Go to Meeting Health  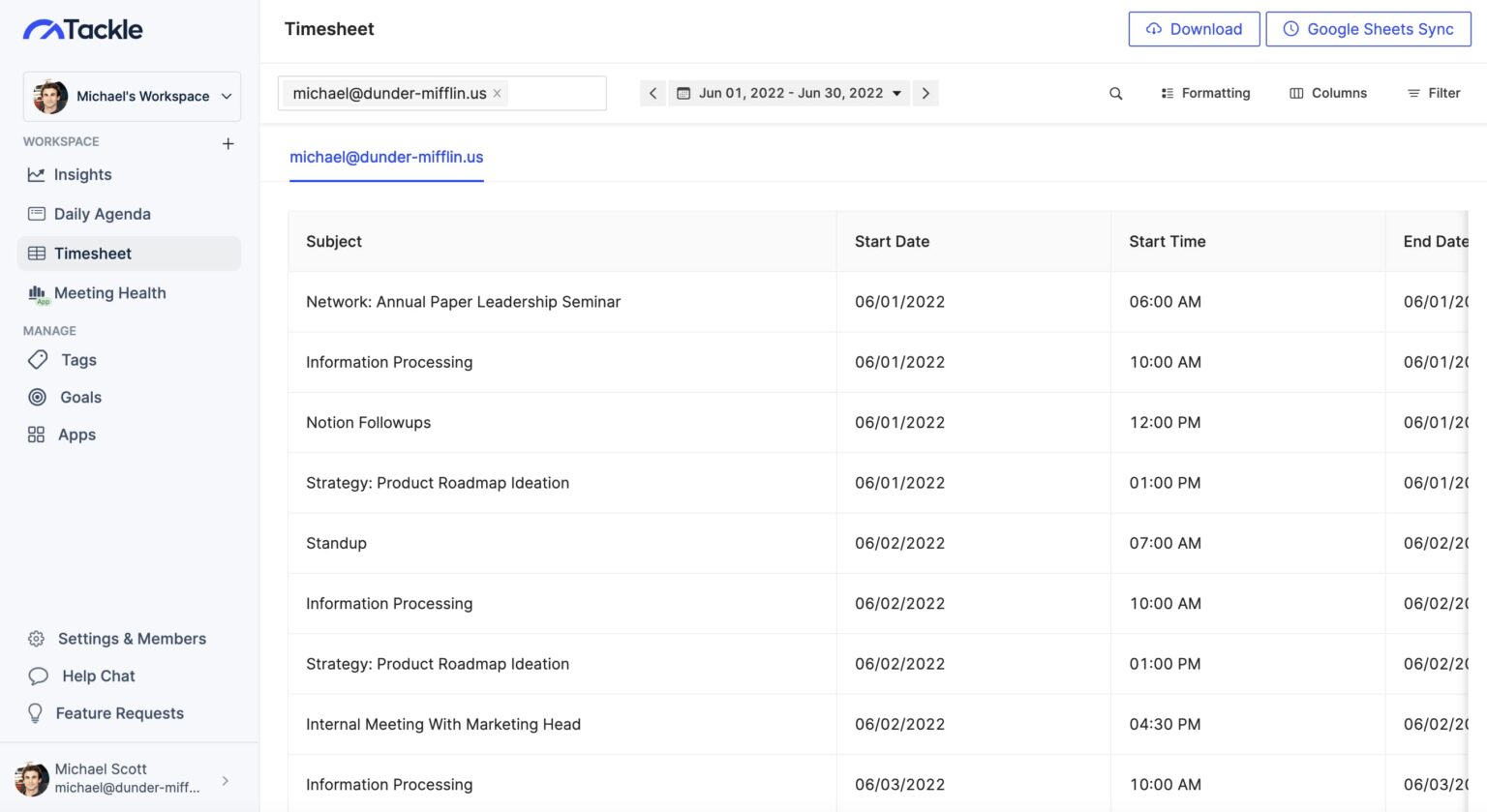[x=96, y=293]
